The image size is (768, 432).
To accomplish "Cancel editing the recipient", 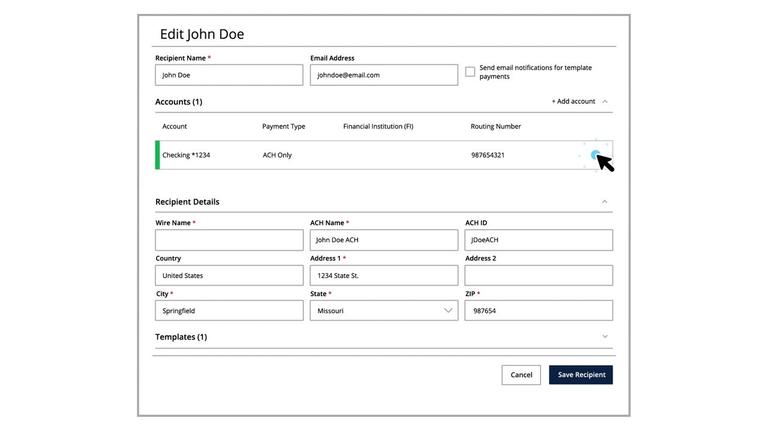I will [x=521, y=375].
